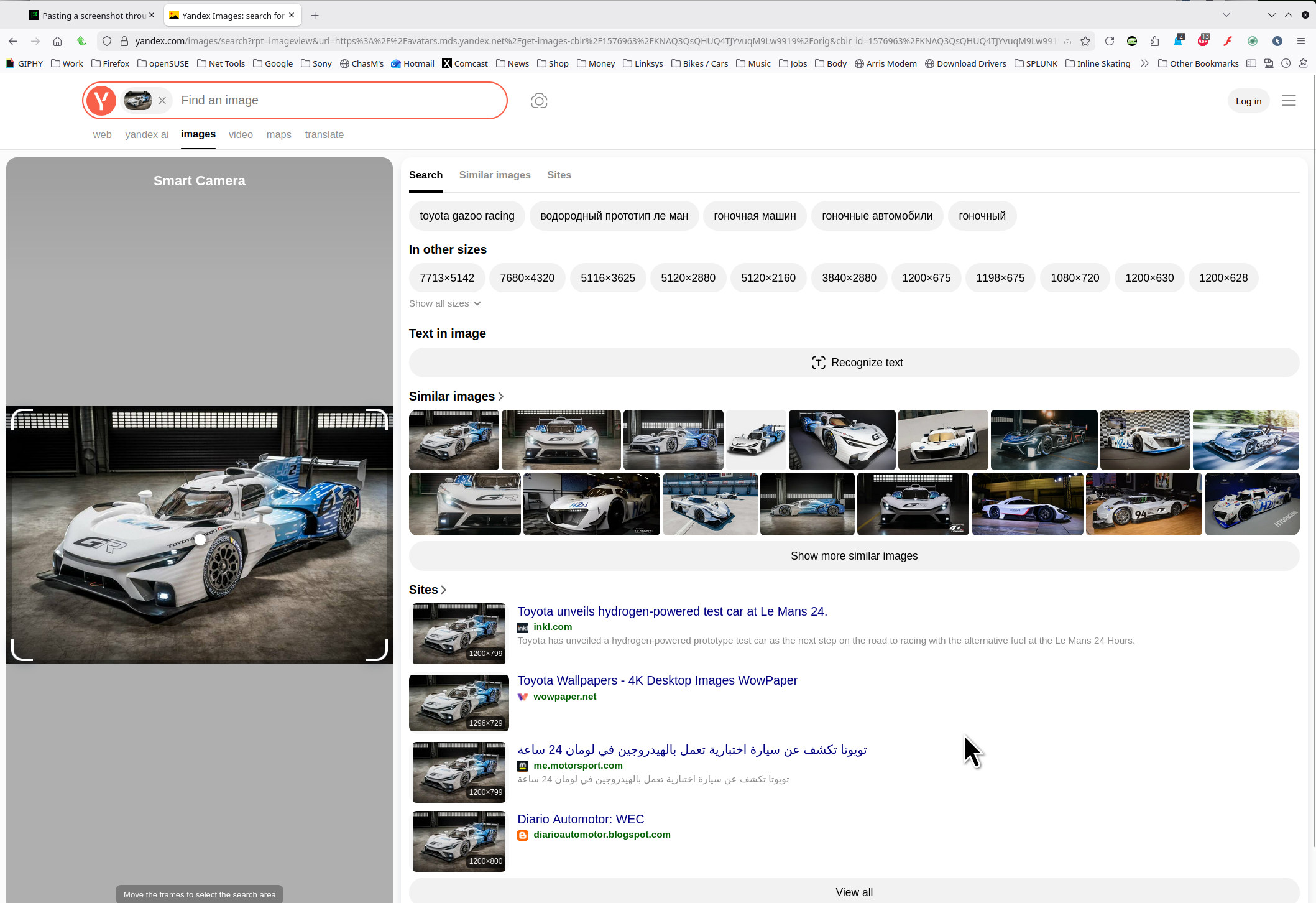Click the Yandex logo button
The image size is (1316, 903).
pyautogui.click(x=101, y=101)
